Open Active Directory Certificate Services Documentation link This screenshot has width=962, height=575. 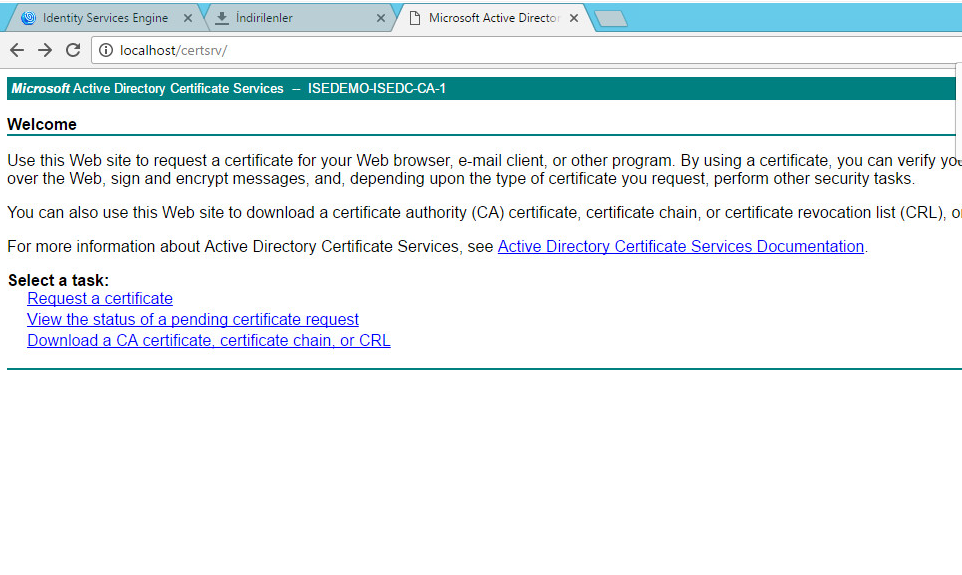(680, 247)
